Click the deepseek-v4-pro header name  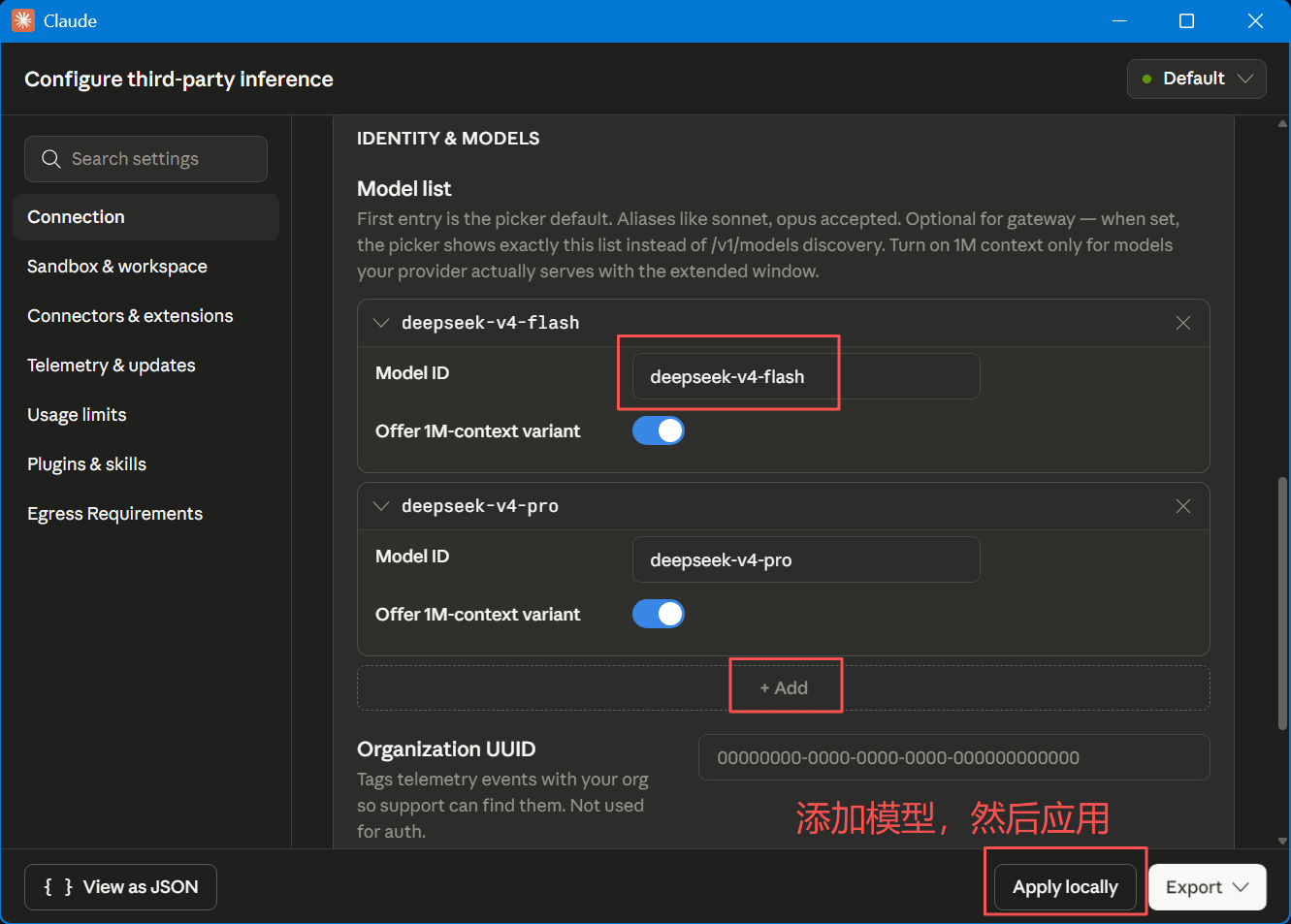(x=480, y=506)
